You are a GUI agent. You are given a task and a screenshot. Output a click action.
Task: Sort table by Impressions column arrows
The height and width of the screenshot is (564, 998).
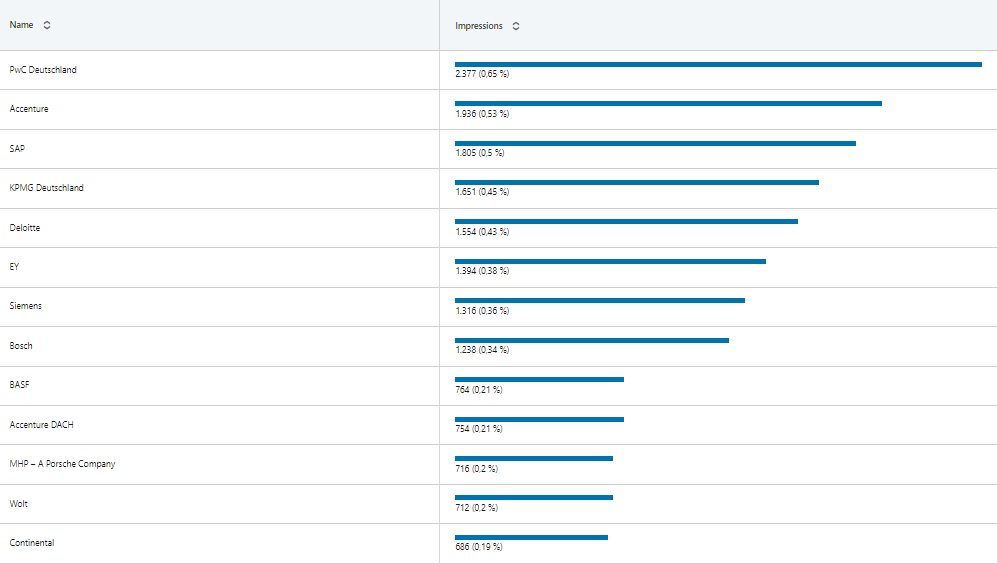(516, 26)
